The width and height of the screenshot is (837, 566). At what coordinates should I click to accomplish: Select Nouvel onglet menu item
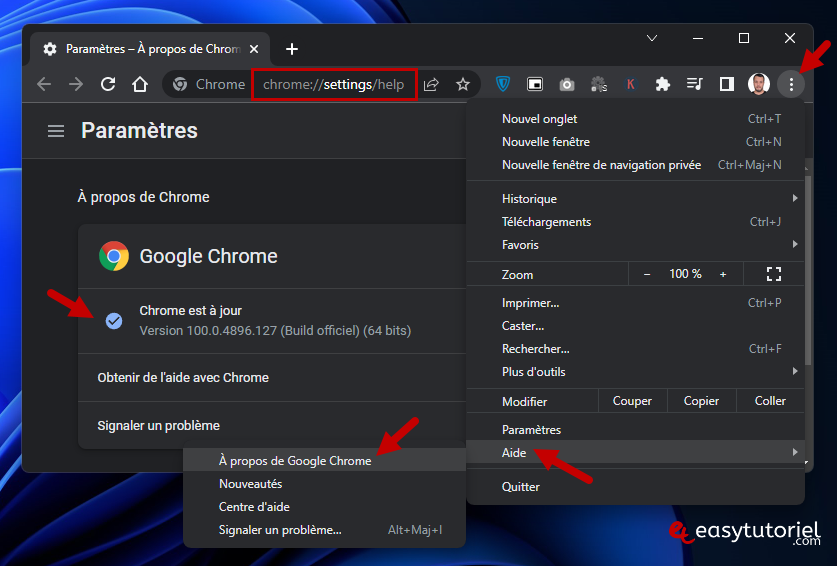[635, 119]
